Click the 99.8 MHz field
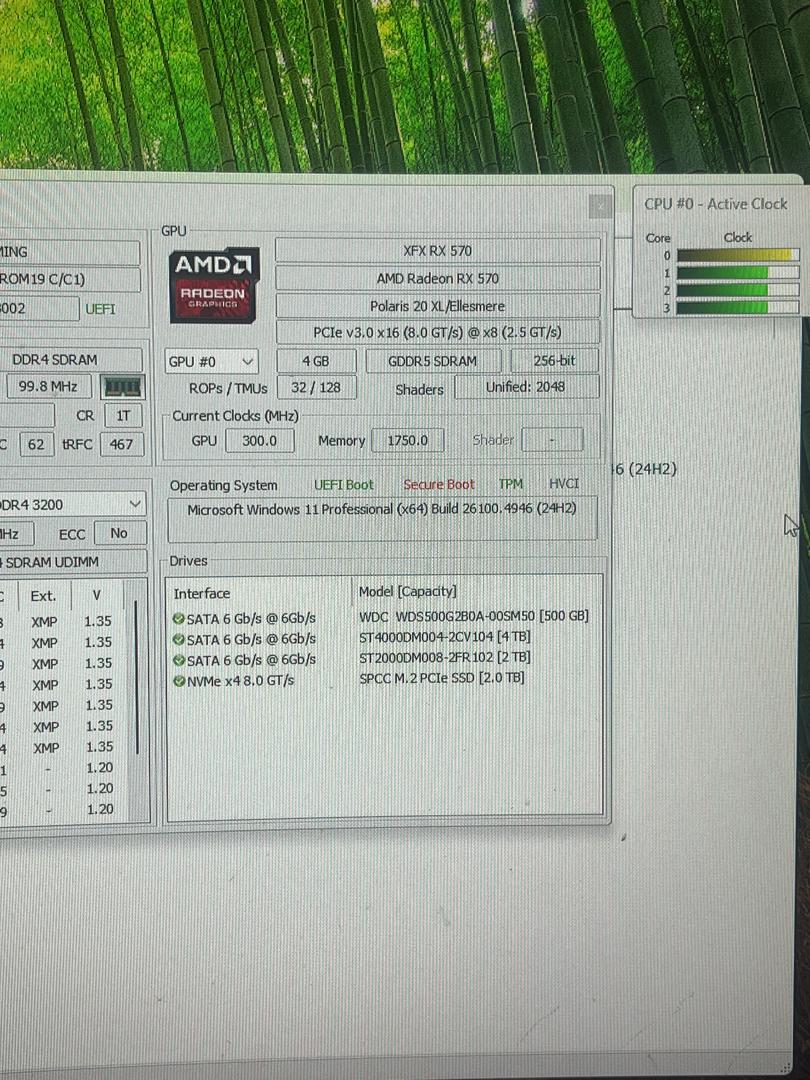The height and width of the screenshot is (1080, 810). coord(48,386)
